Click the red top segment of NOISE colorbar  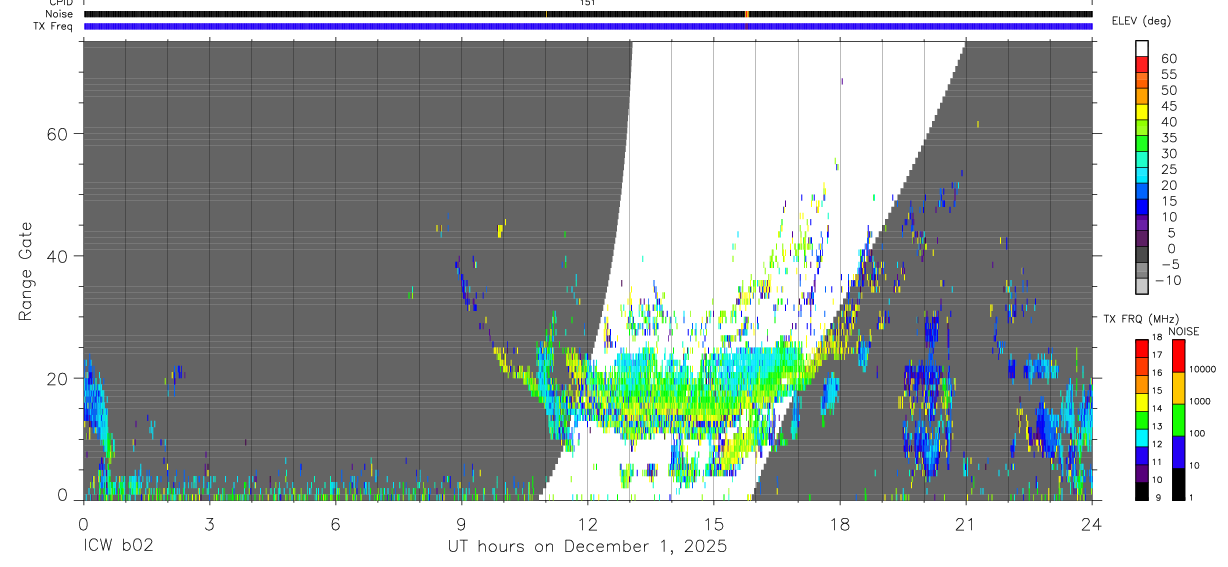1179,355
